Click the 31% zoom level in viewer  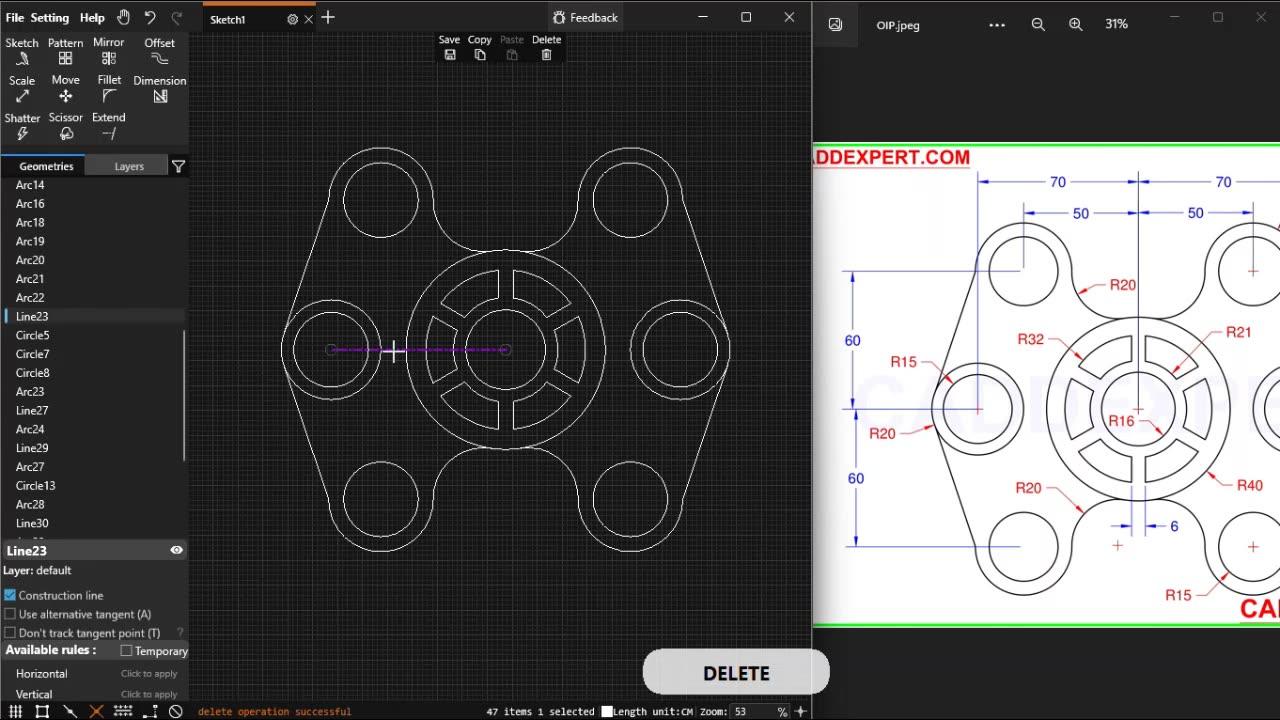(1117, 24)
